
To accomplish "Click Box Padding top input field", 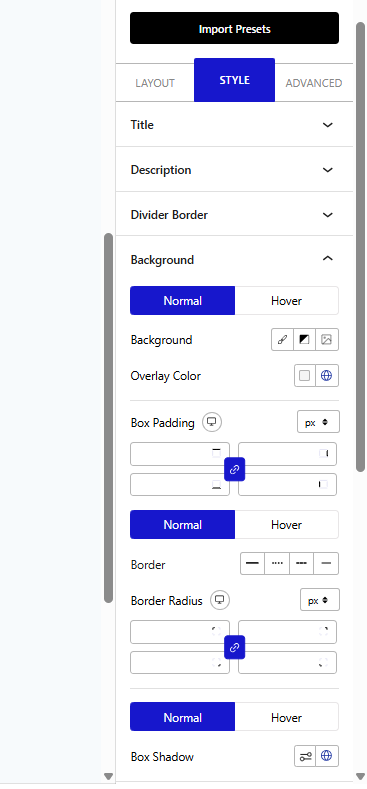I will click(x=180, y=454).
